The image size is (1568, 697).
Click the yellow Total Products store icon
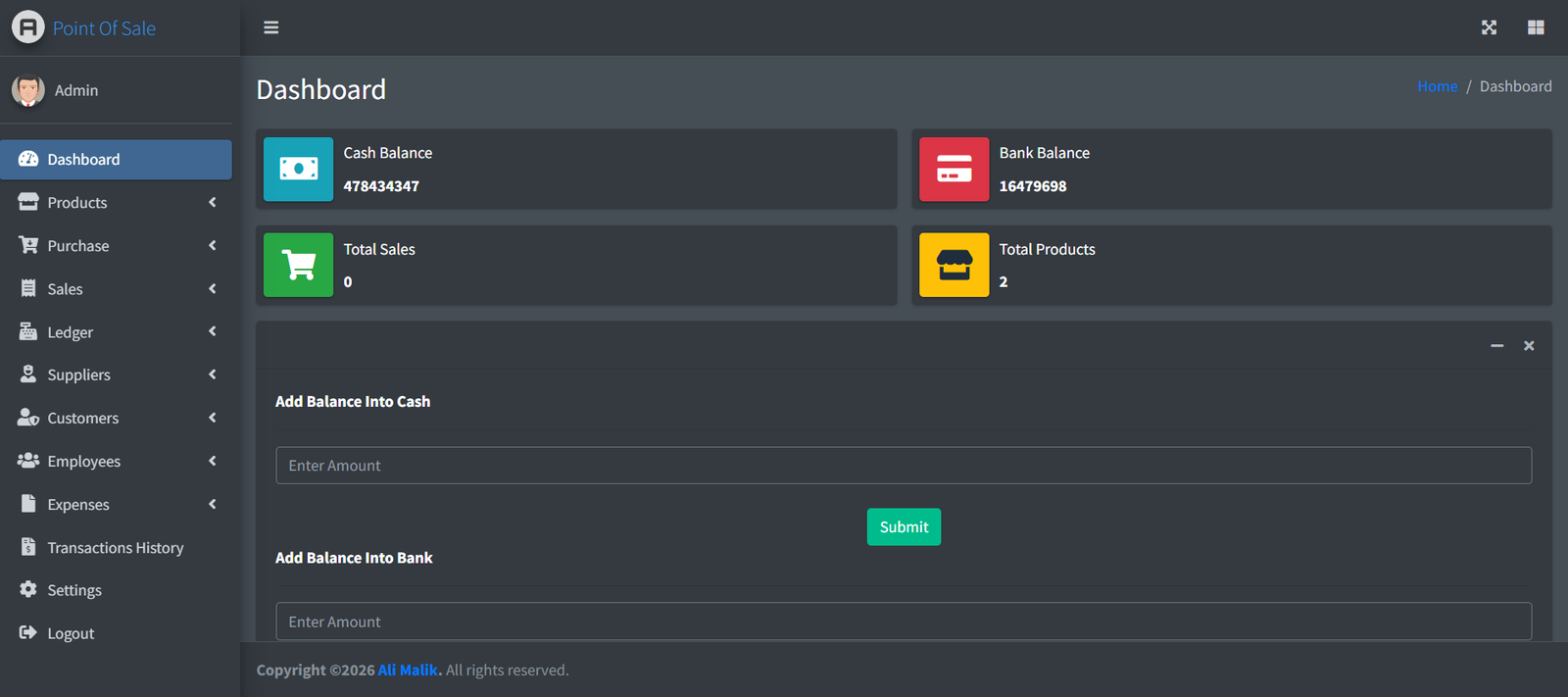pyautogui.click(x=954, y=265)
